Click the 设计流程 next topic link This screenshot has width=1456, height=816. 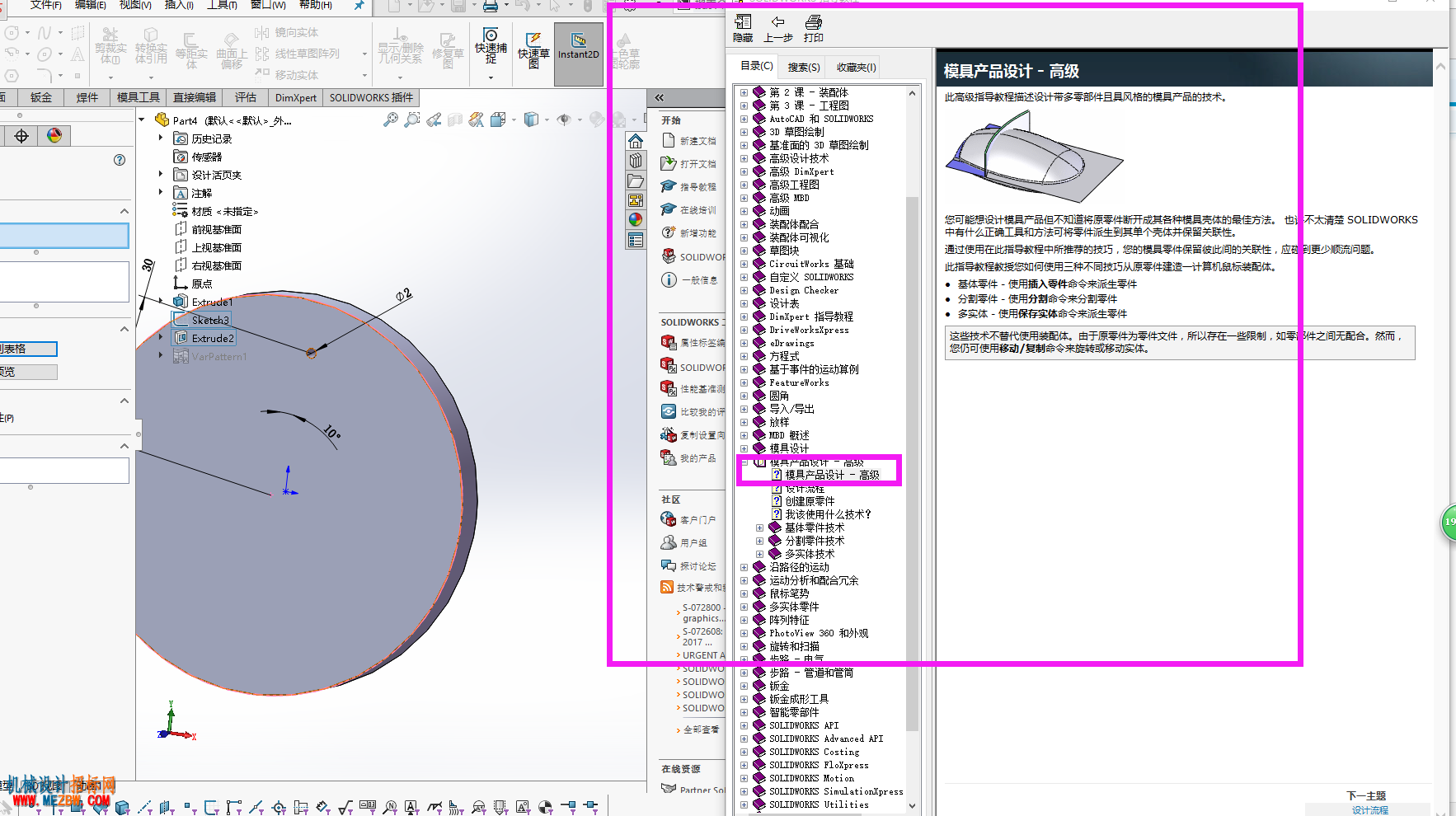click(x=1369, y=810)
